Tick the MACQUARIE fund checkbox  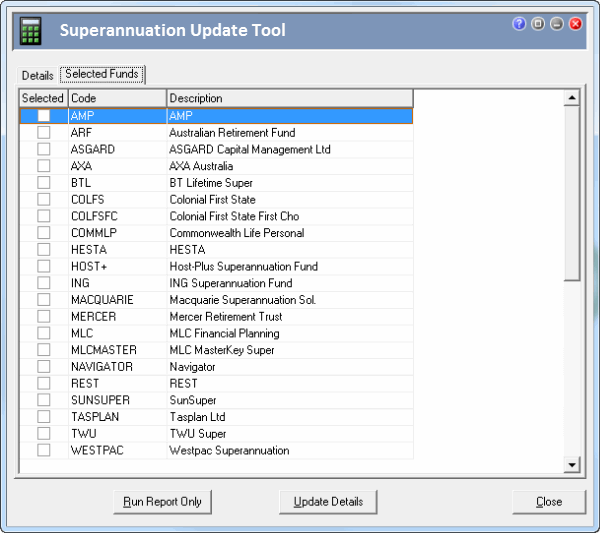pos(44,300)
